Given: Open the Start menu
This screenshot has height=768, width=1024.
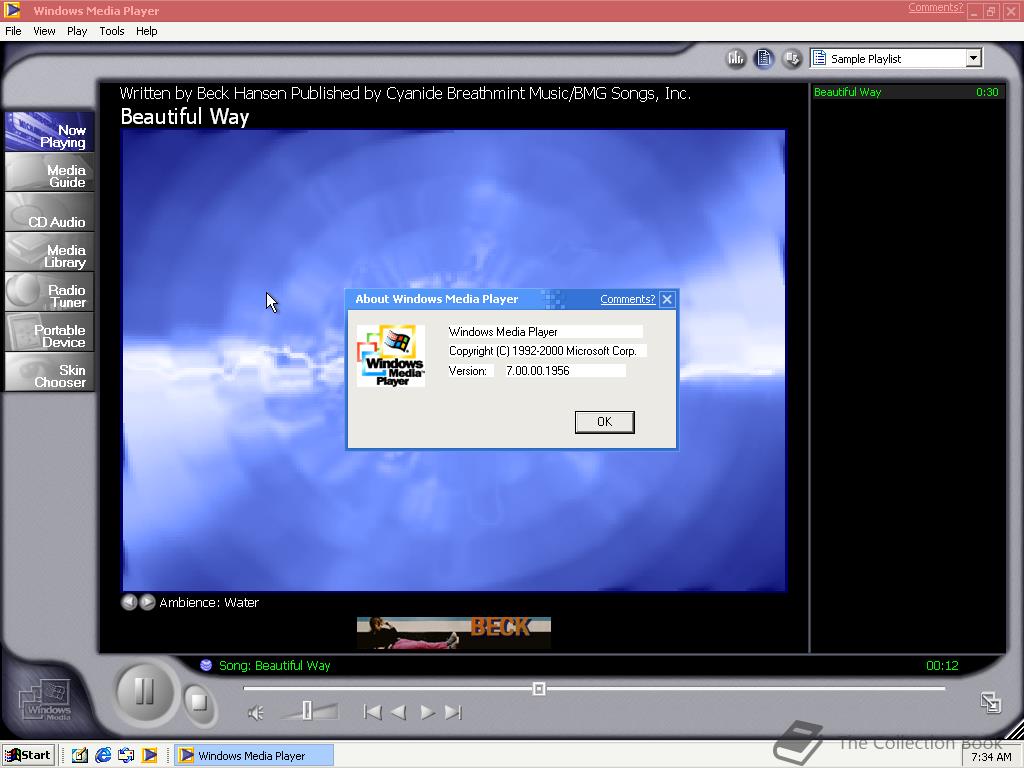Looking at the screenshot, I should click(28, 756).
